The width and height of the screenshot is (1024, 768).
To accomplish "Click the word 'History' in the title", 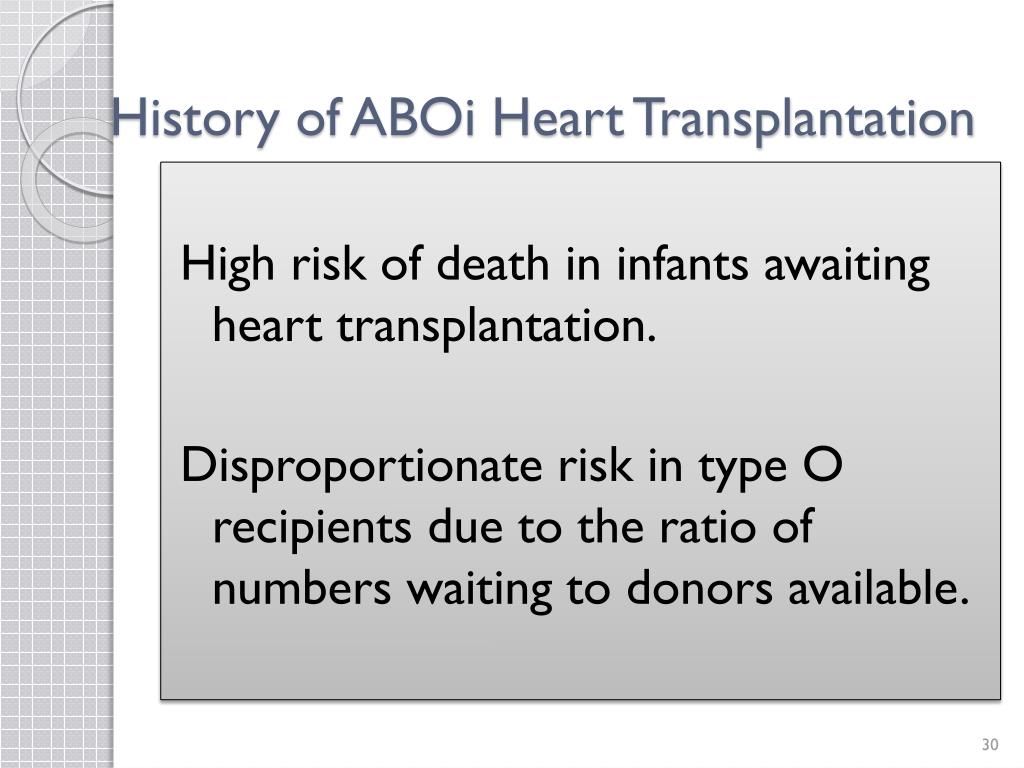I will (195, 120).
